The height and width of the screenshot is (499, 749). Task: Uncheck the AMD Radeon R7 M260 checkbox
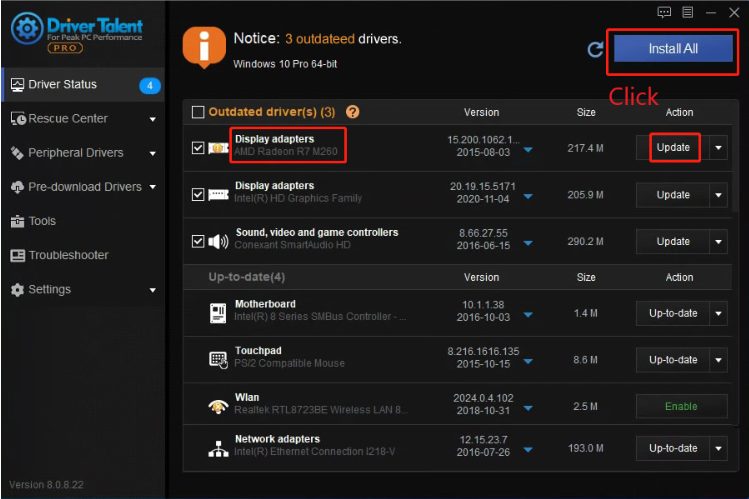[198, 148]
